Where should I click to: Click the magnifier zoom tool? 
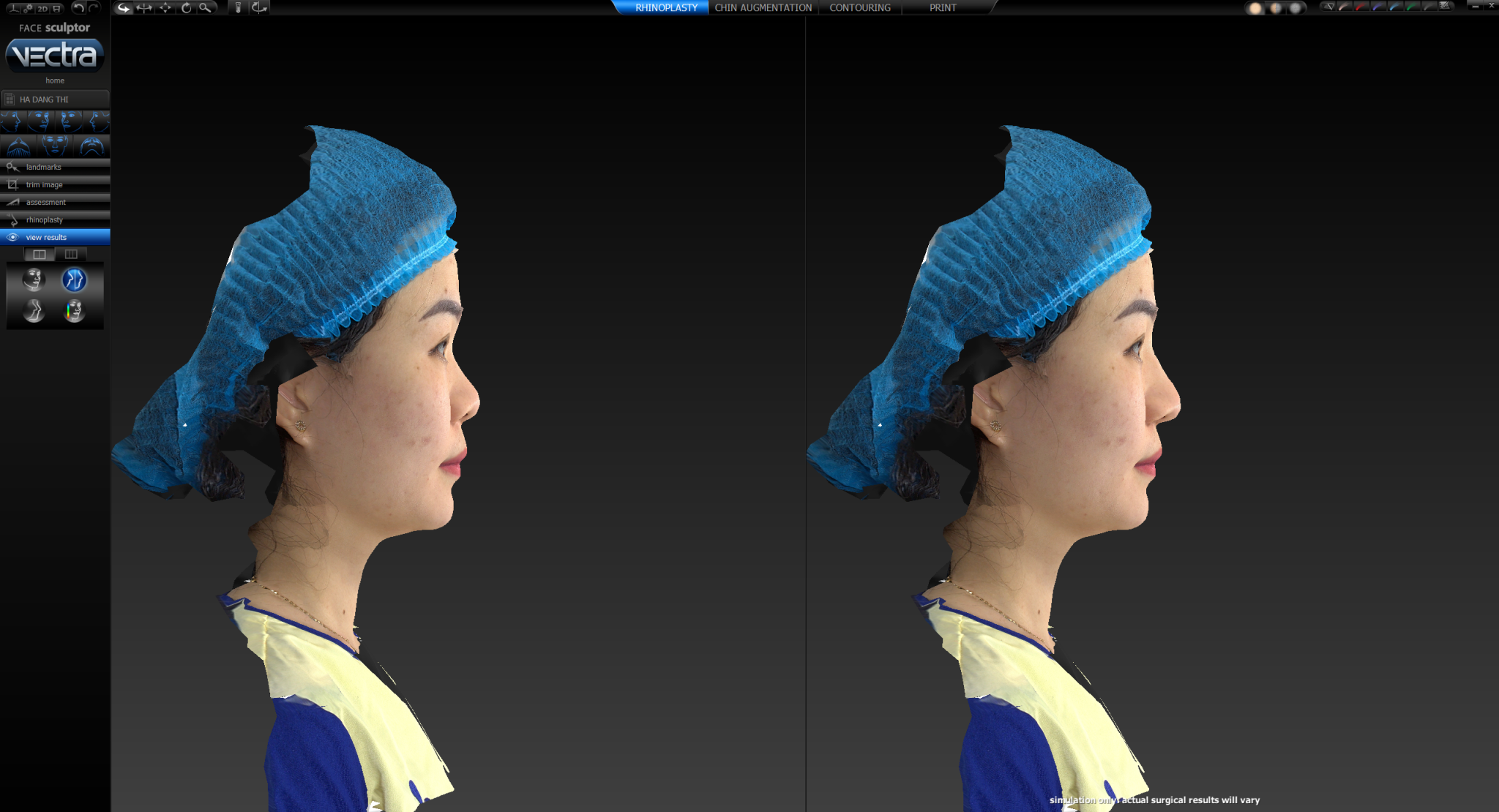pyautogui.click(x=206, y=8)
